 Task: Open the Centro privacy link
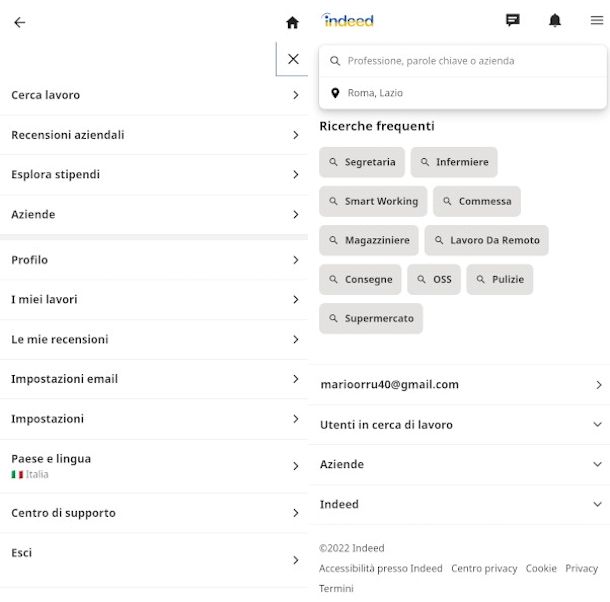tap(484, 569)
